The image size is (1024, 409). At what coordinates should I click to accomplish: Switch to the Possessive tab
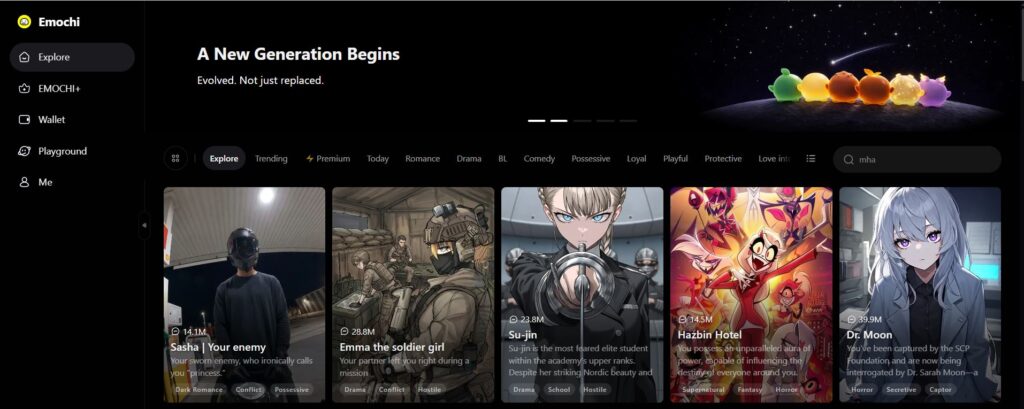coord(590,158)
